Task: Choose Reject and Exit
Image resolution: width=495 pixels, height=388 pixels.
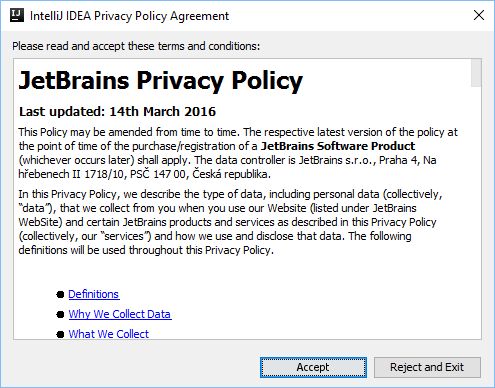Action: coord(427,367)
